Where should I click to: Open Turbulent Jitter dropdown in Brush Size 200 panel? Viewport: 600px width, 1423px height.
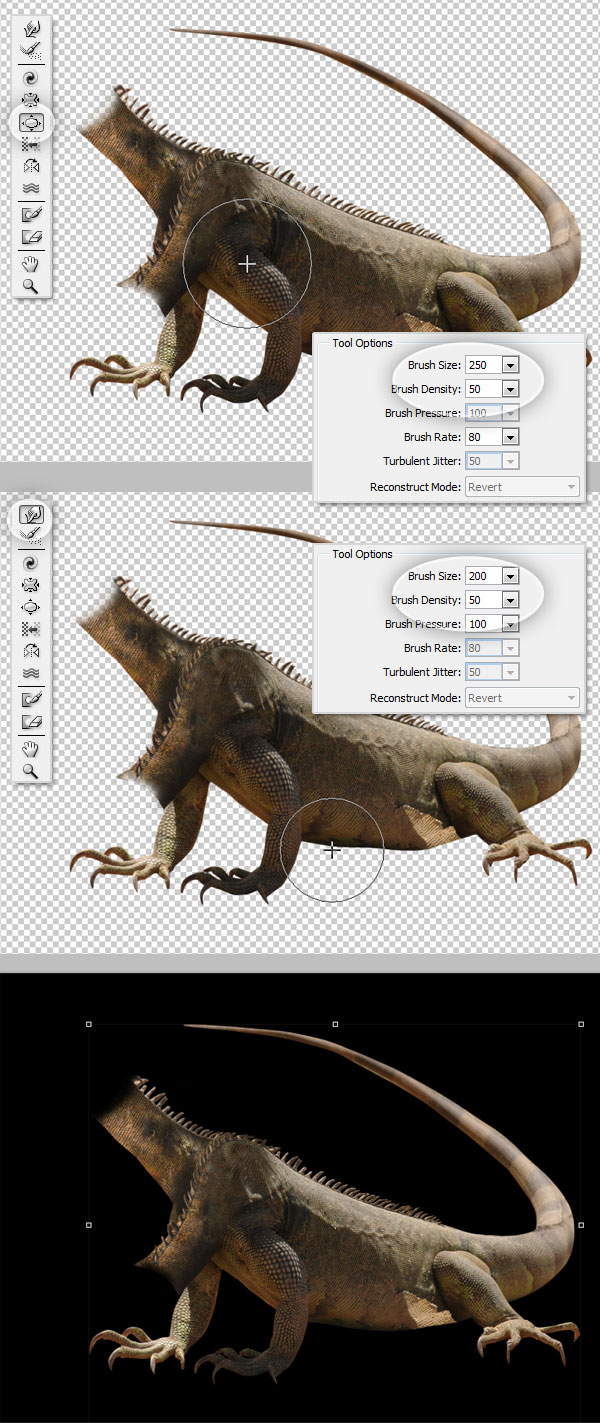(x=511, y=672)
